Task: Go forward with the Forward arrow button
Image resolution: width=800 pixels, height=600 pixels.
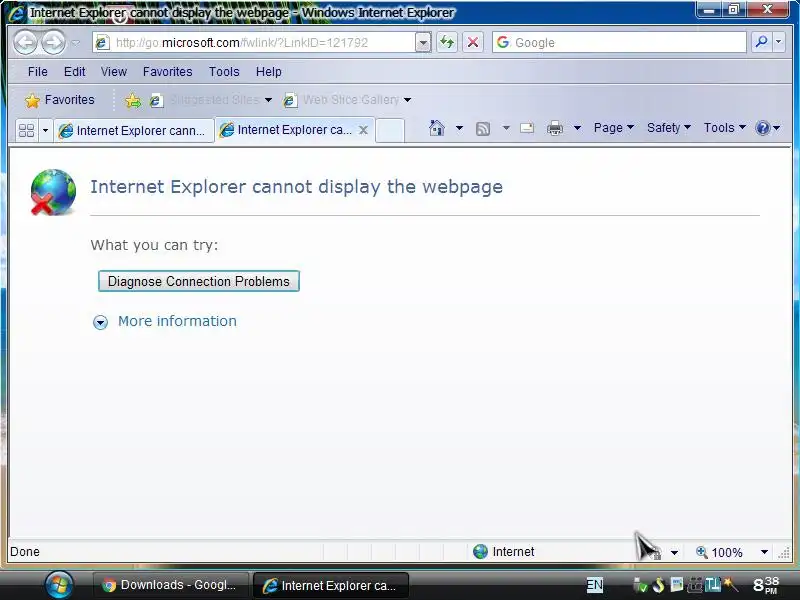Action: 53,42
